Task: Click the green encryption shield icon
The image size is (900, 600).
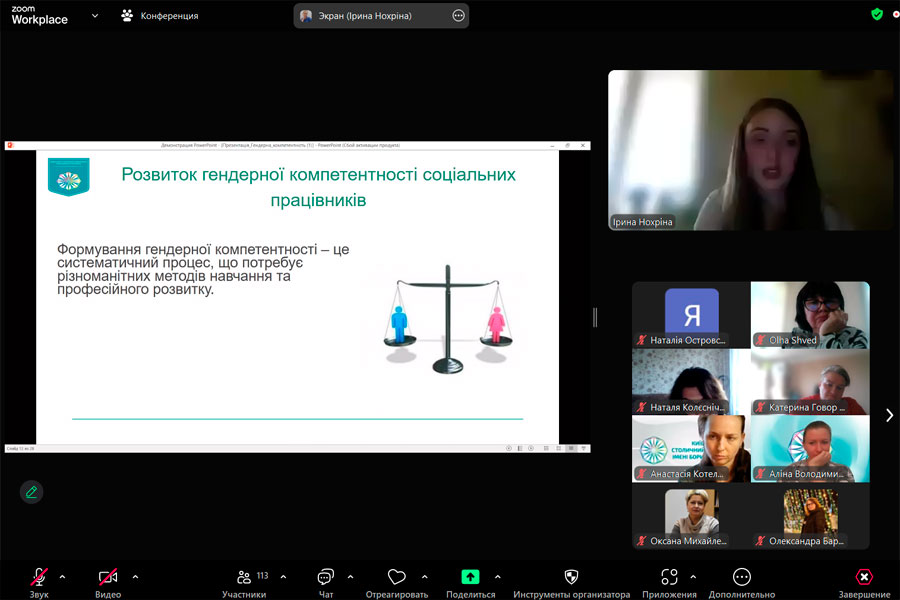Action: (x=876, y=14)
